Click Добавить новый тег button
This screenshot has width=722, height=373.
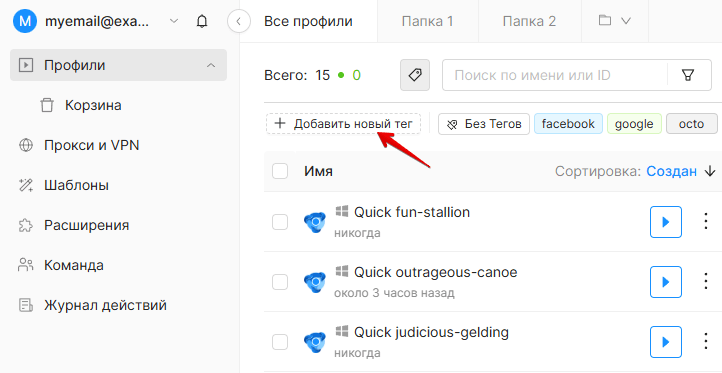(x=344, y=124)
